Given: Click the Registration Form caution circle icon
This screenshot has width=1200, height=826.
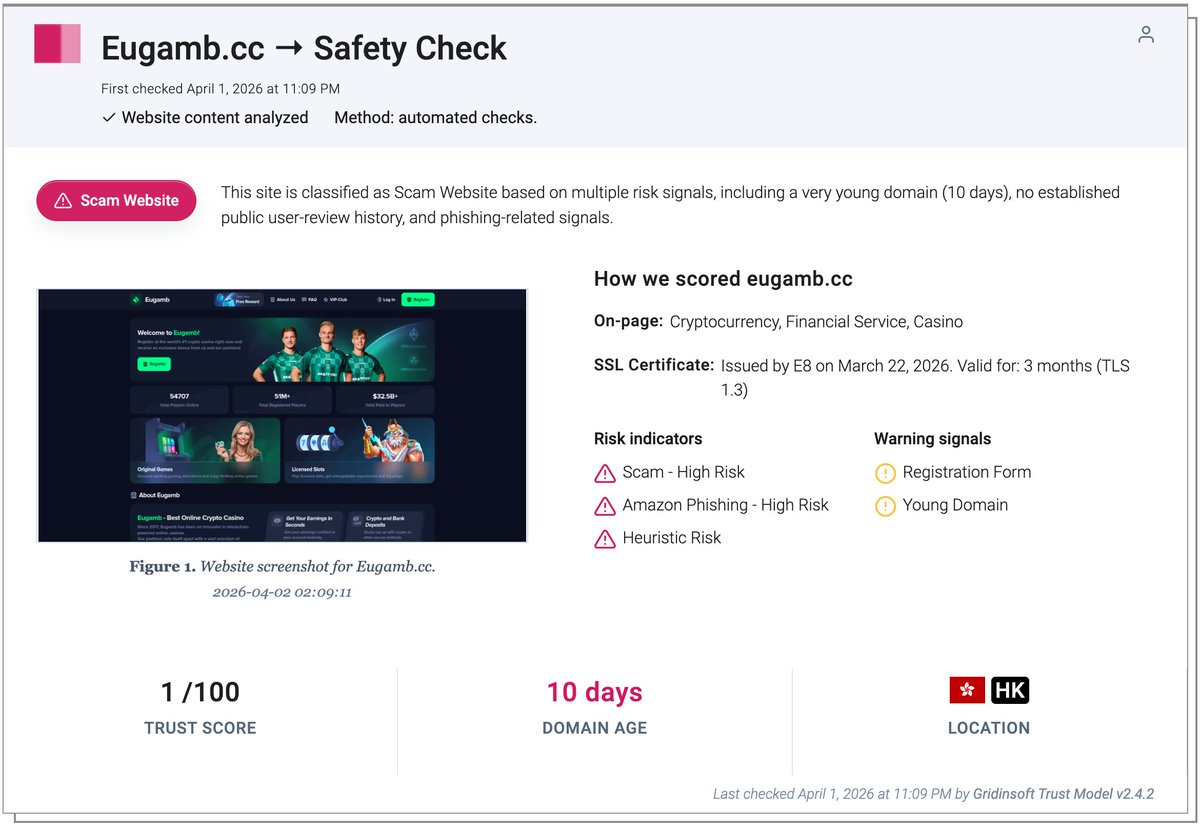Looking at the screenshot, I should (x=885, y=473).
